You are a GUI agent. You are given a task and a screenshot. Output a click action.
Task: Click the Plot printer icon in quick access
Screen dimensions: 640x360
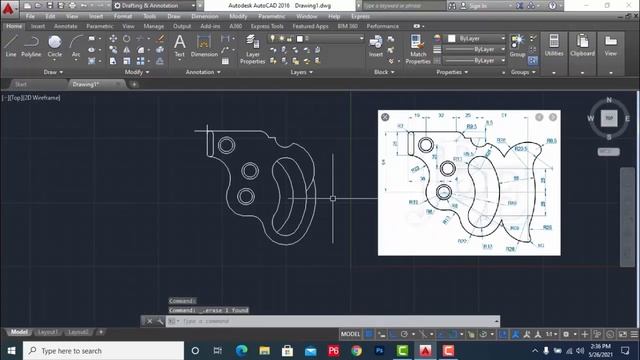point(73,5)
